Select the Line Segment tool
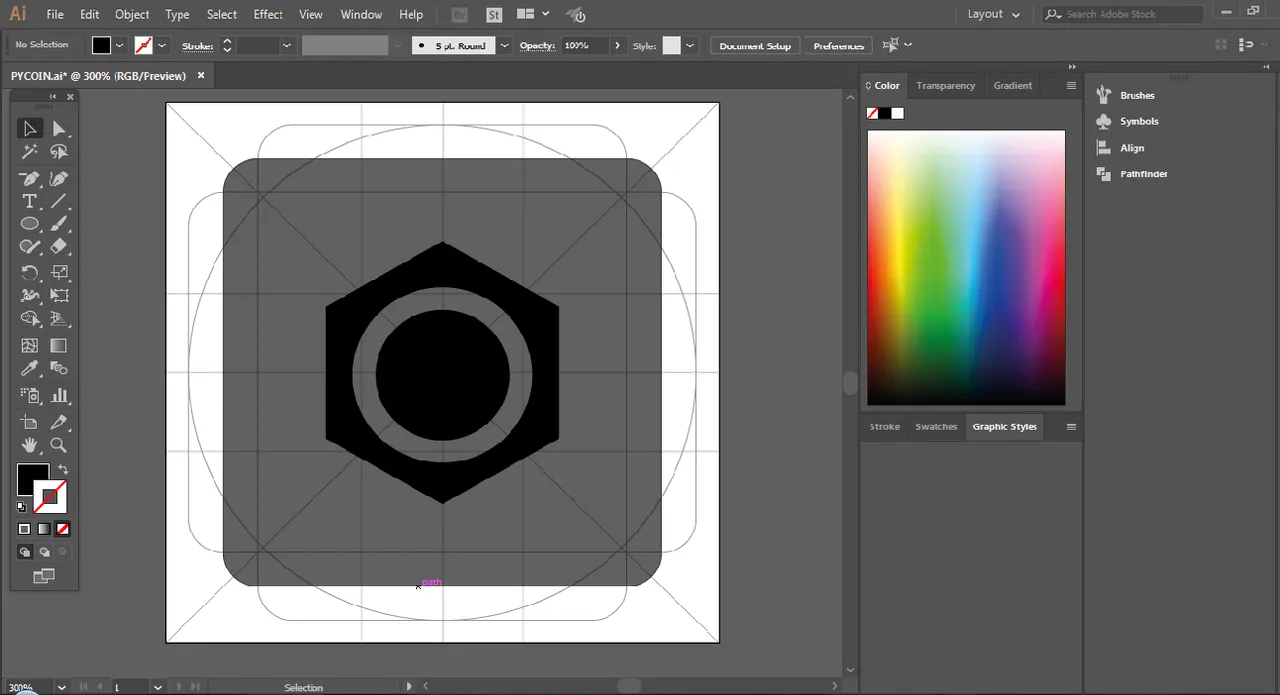The image size is (1280, 695). click(59, 202)
